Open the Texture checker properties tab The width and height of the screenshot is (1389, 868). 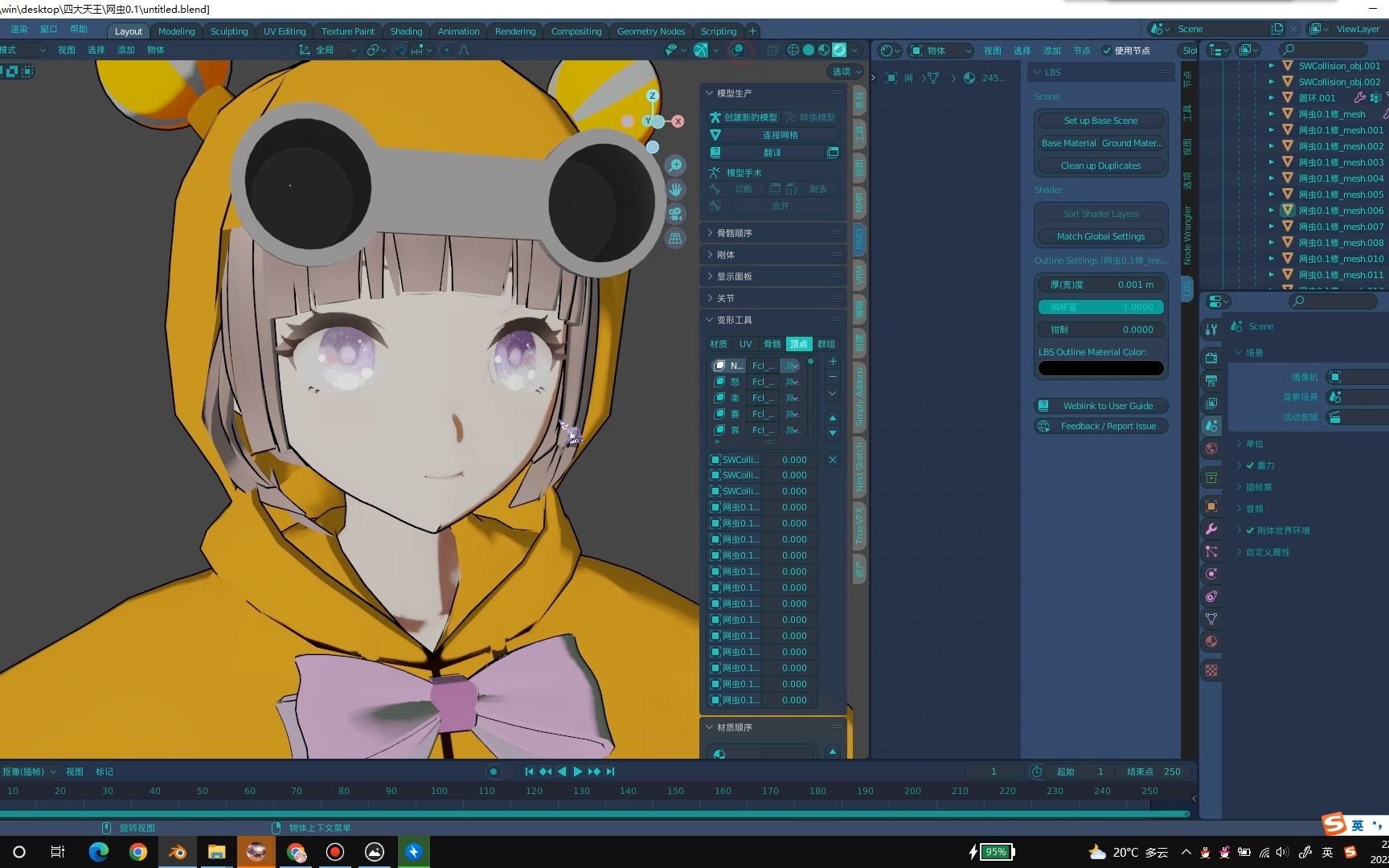point(1211,670)
